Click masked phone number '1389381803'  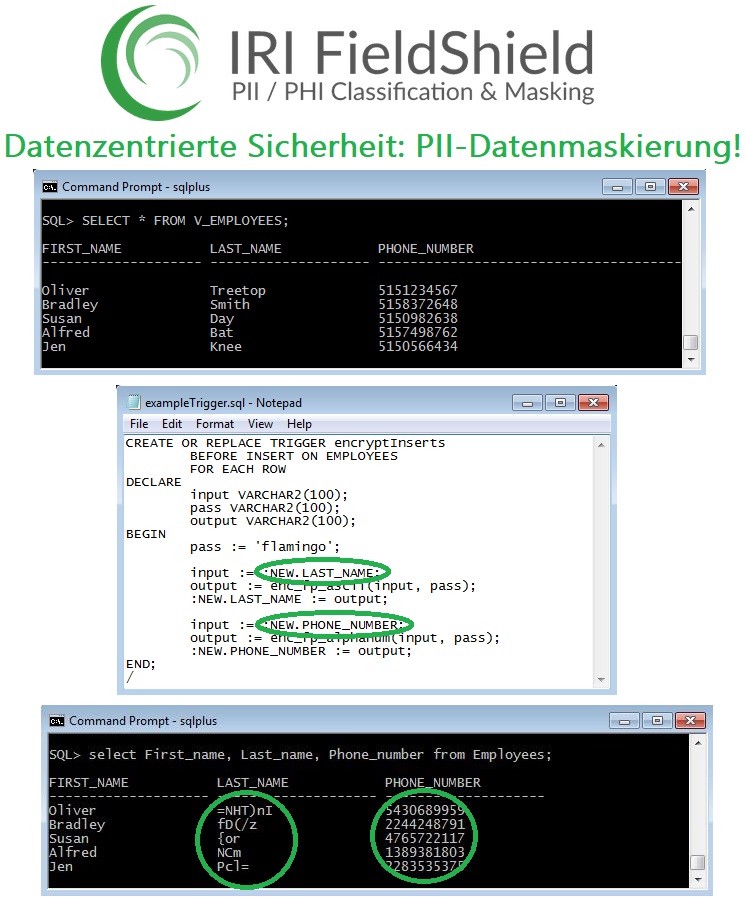(x=425, y=852)
